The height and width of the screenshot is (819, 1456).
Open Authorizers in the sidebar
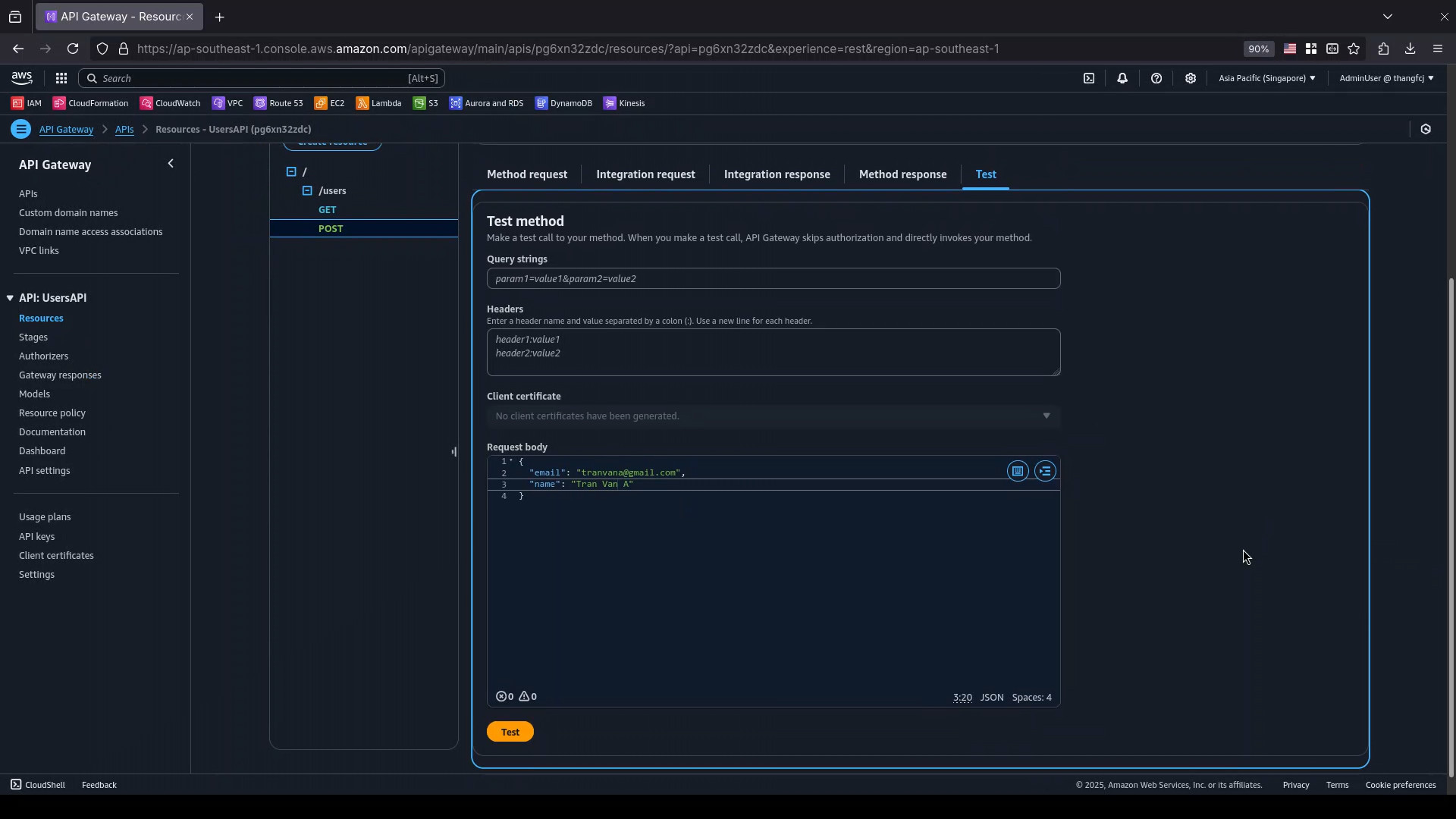[43, 356]
